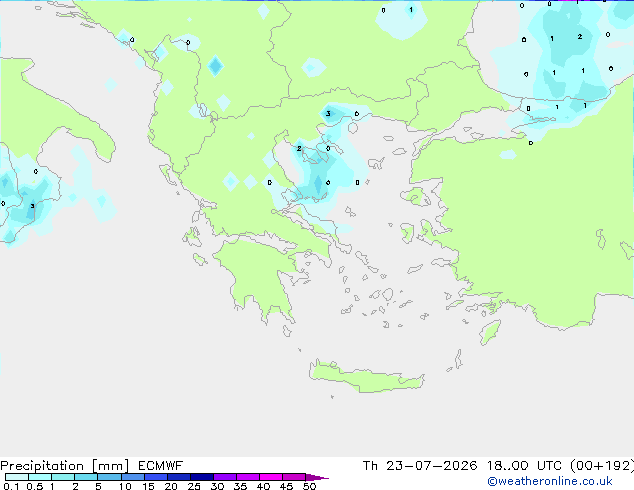Screen dimensions: 634x490
Task: Click the 'ECMWF' model label
Action: point(161,466)
